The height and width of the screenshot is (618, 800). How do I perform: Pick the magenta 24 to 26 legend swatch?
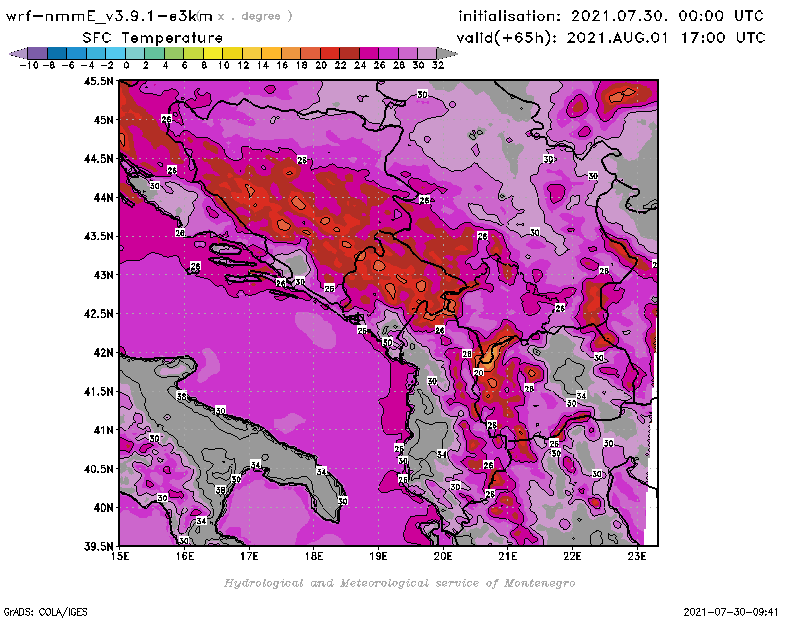click(x=368, y=53)
